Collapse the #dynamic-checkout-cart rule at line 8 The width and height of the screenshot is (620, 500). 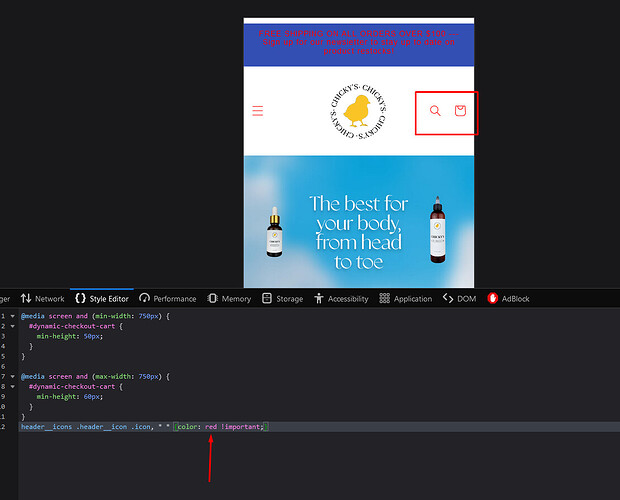13,387
